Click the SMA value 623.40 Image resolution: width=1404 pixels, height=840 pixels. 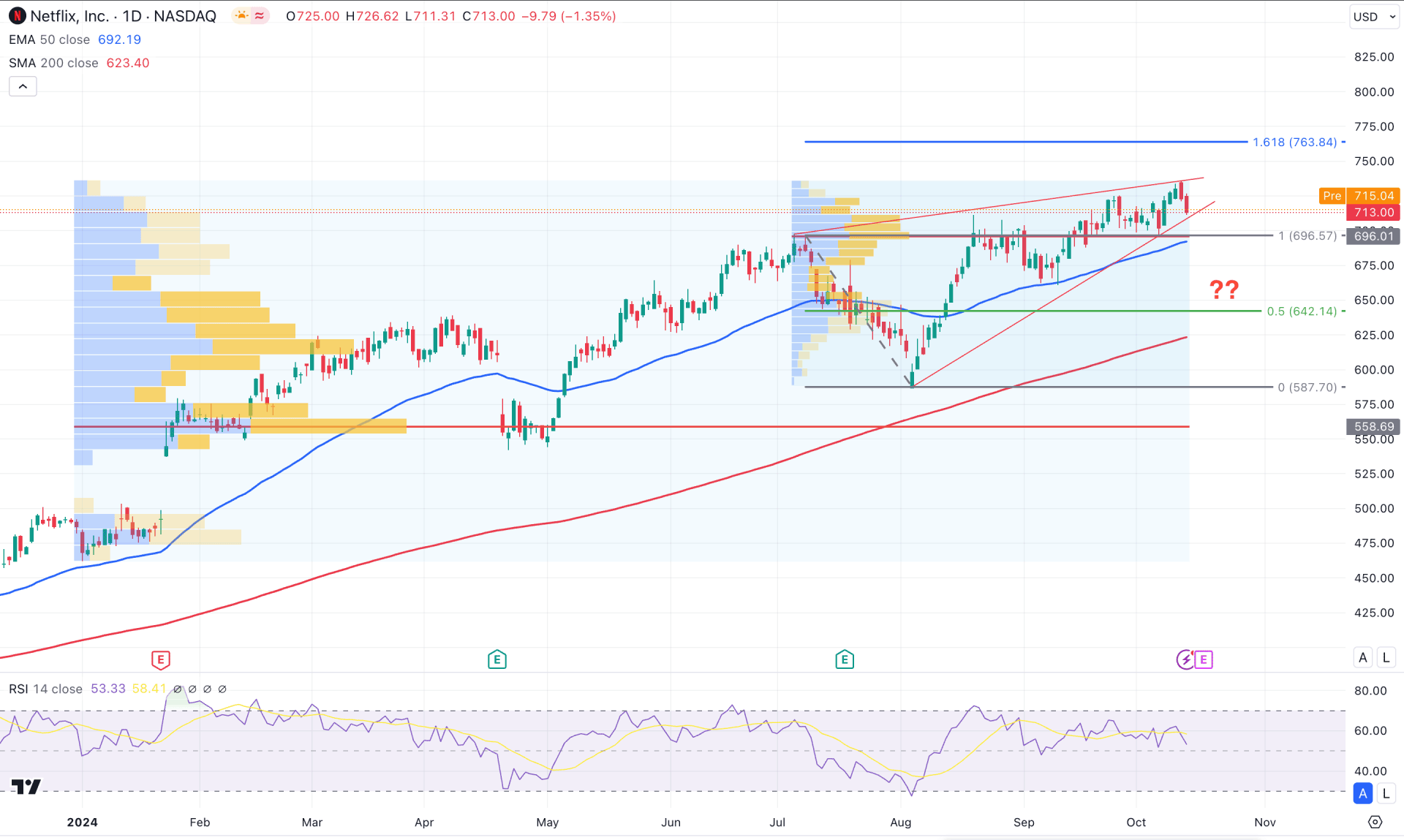pyautogui.click(x=128, y=63)
